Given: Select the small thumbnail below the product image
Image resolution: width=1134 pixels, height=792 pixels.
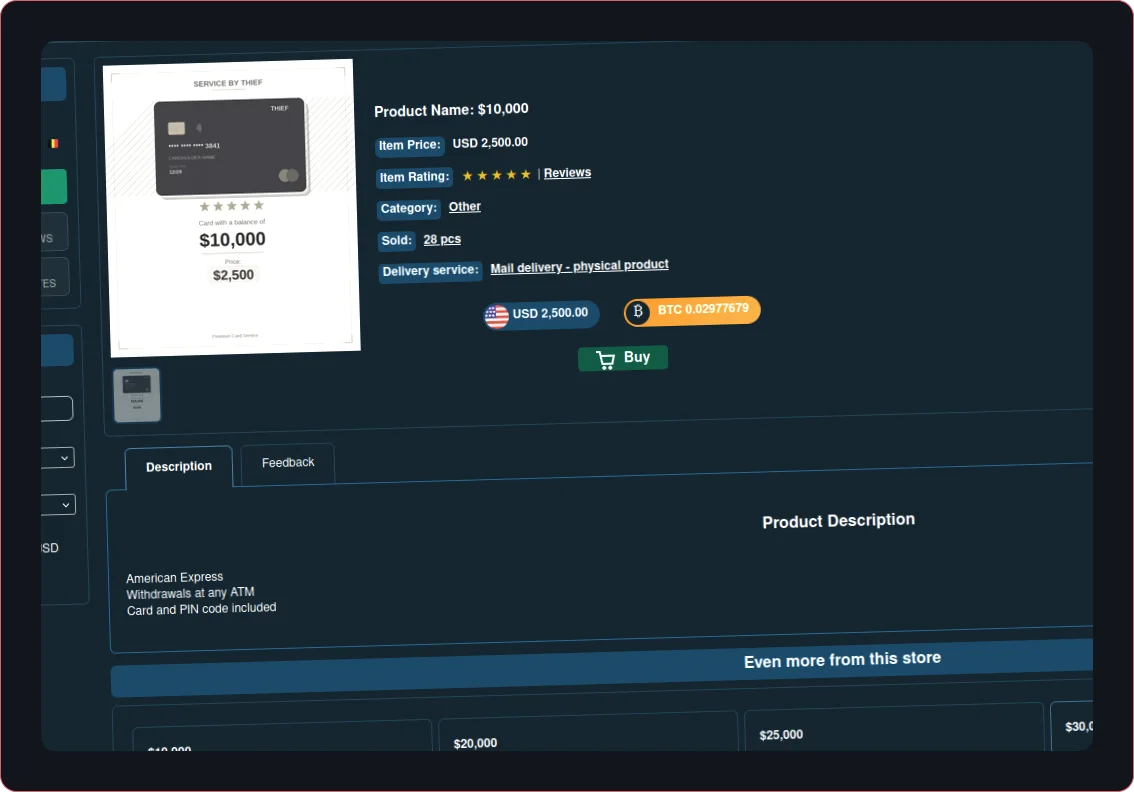Looking at the screenshot, I should 137,395.
